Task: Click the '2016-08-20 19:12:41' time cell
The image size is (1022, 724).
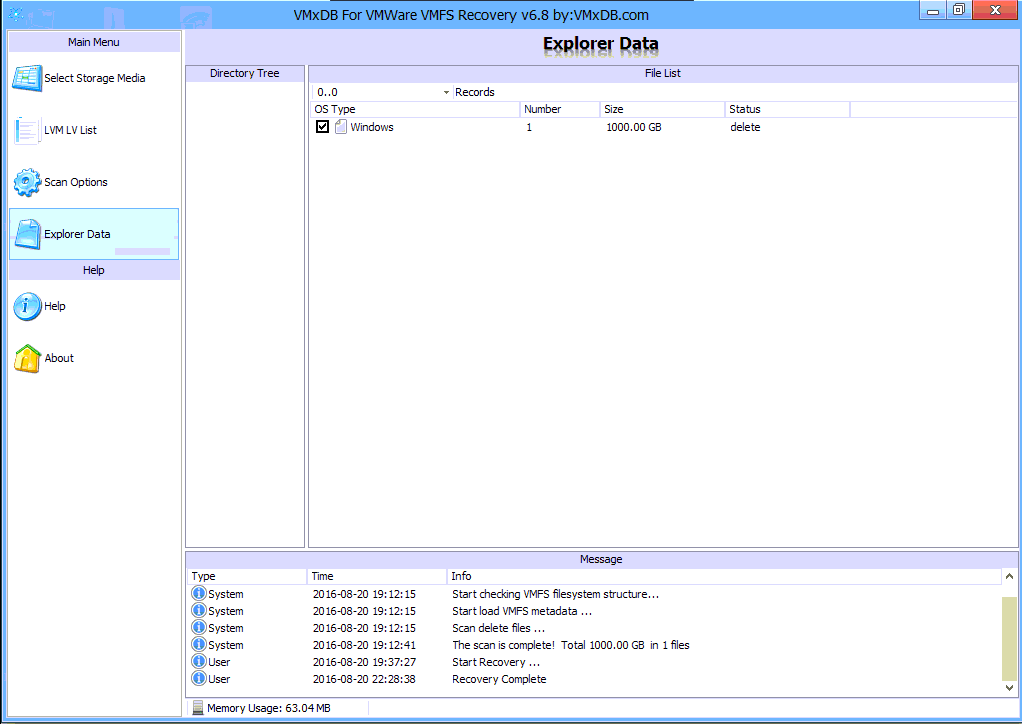Action: coord(364,644)
